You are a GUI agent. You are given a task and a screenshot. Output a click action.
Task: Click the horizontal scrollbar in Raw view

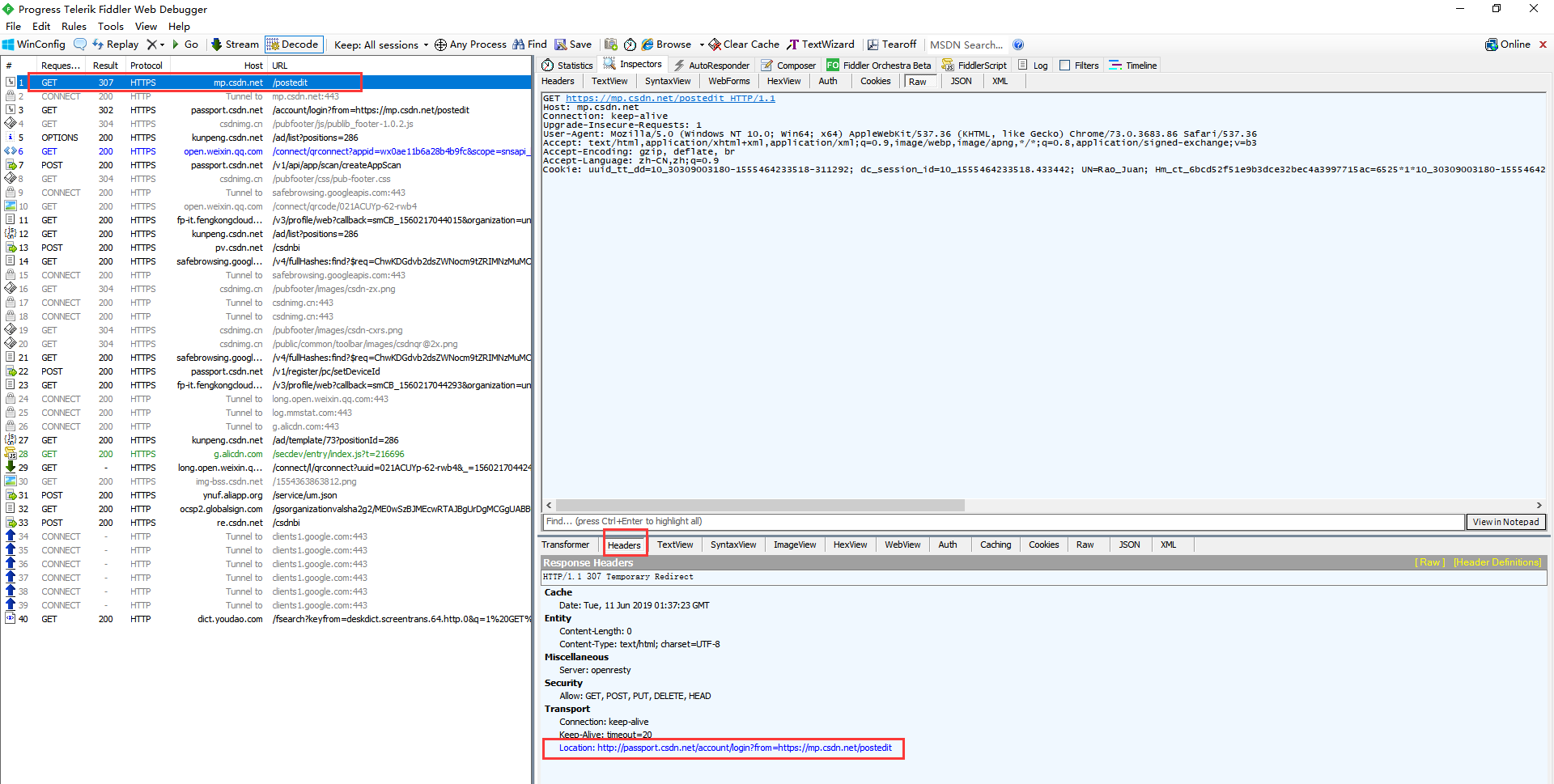pyautogui.click(x=758, y=505)
